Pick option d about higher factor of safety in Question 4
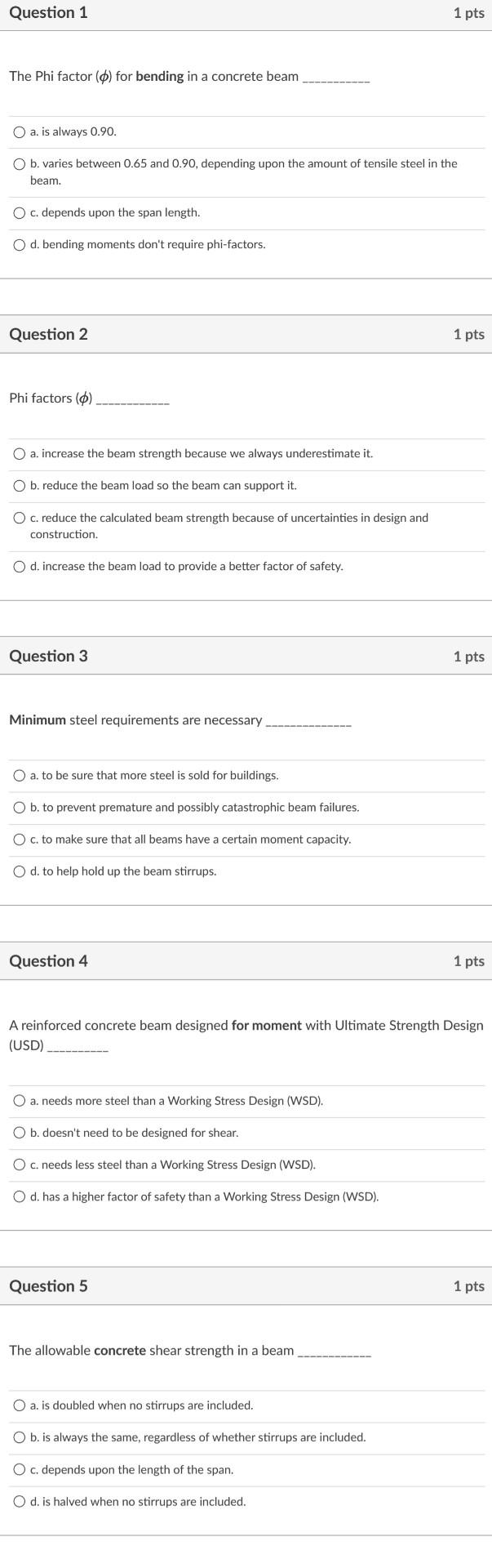The width and height of the screenshot is (492, 1568). tap(18, 1196)
